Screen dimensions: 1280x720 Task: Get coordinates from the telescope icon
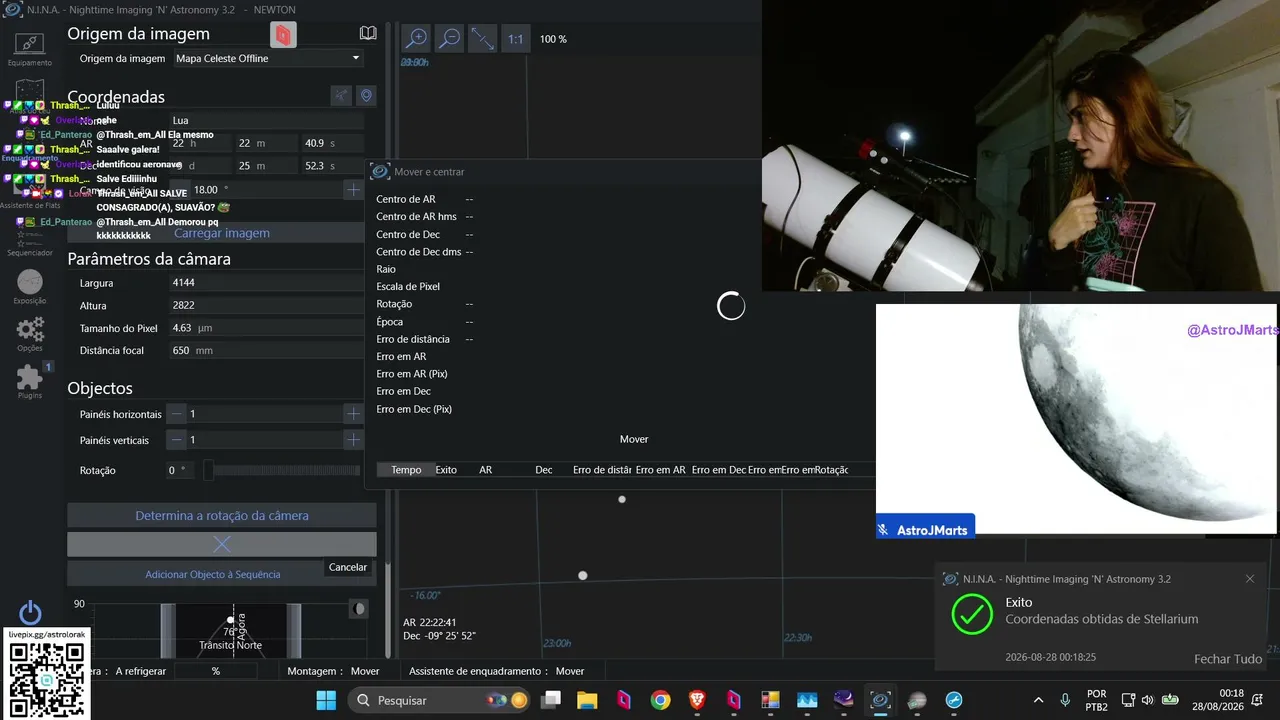pos(342,96)
